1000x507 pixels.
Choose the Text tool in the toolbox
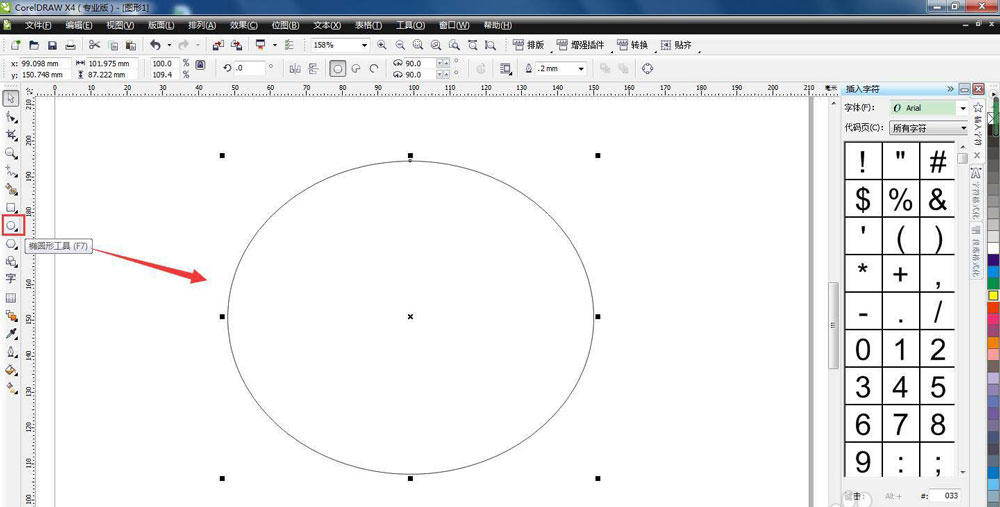[x=11, y=279]
